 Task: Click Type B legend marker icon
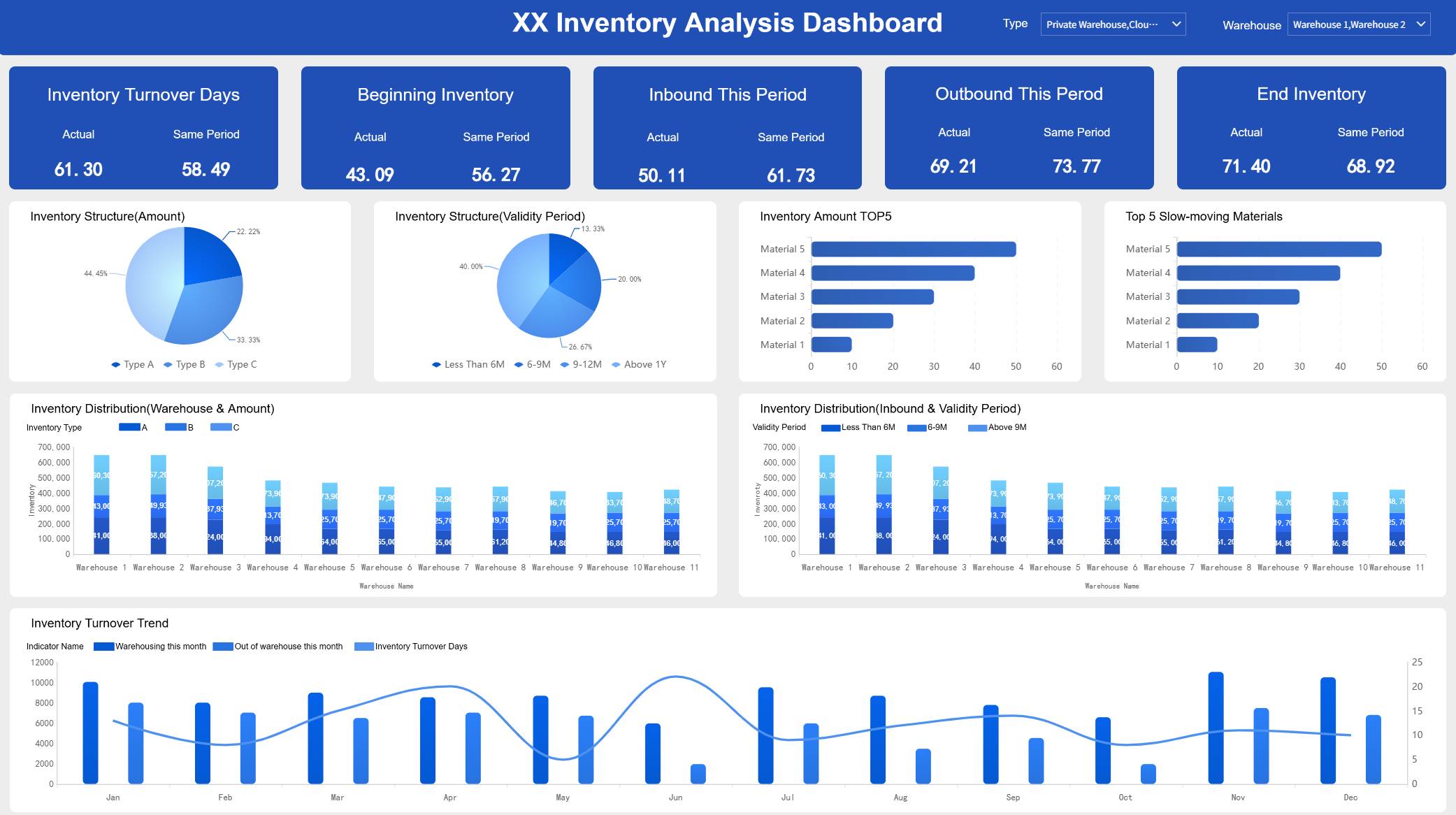pos(168,364)
